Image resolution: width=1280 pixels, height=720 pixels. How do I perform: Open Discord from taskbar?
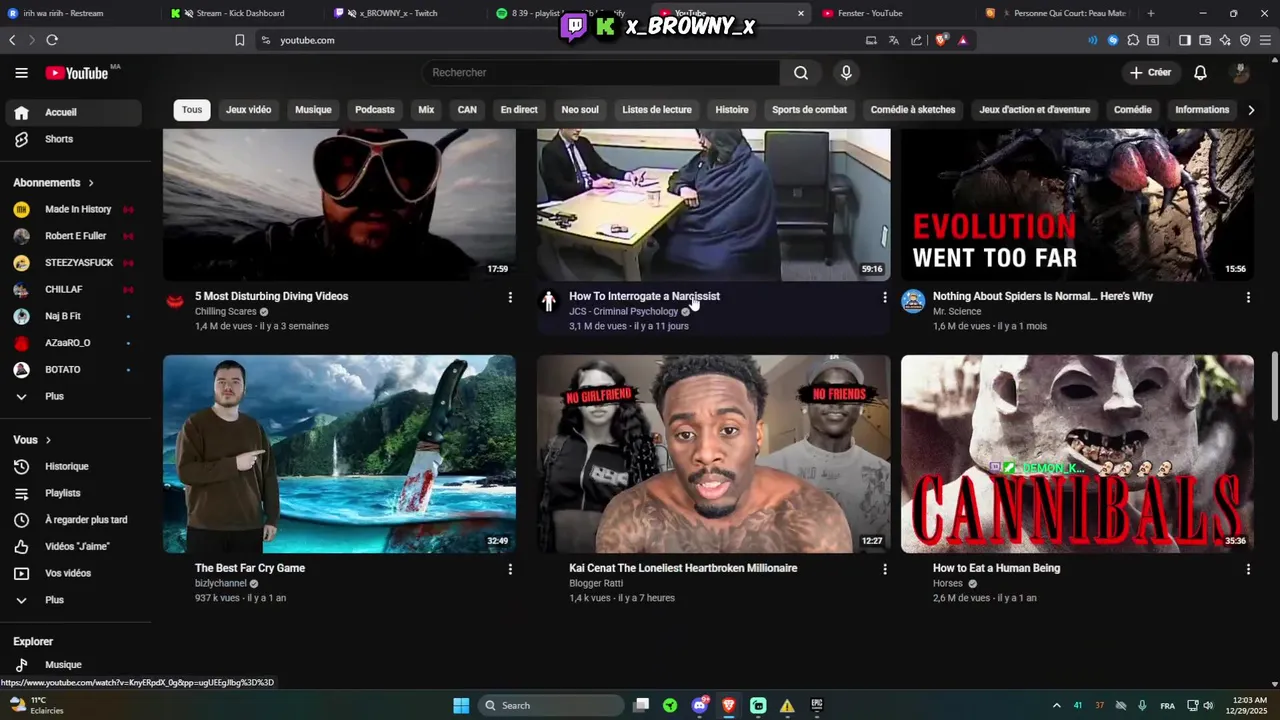click(700, 705)
